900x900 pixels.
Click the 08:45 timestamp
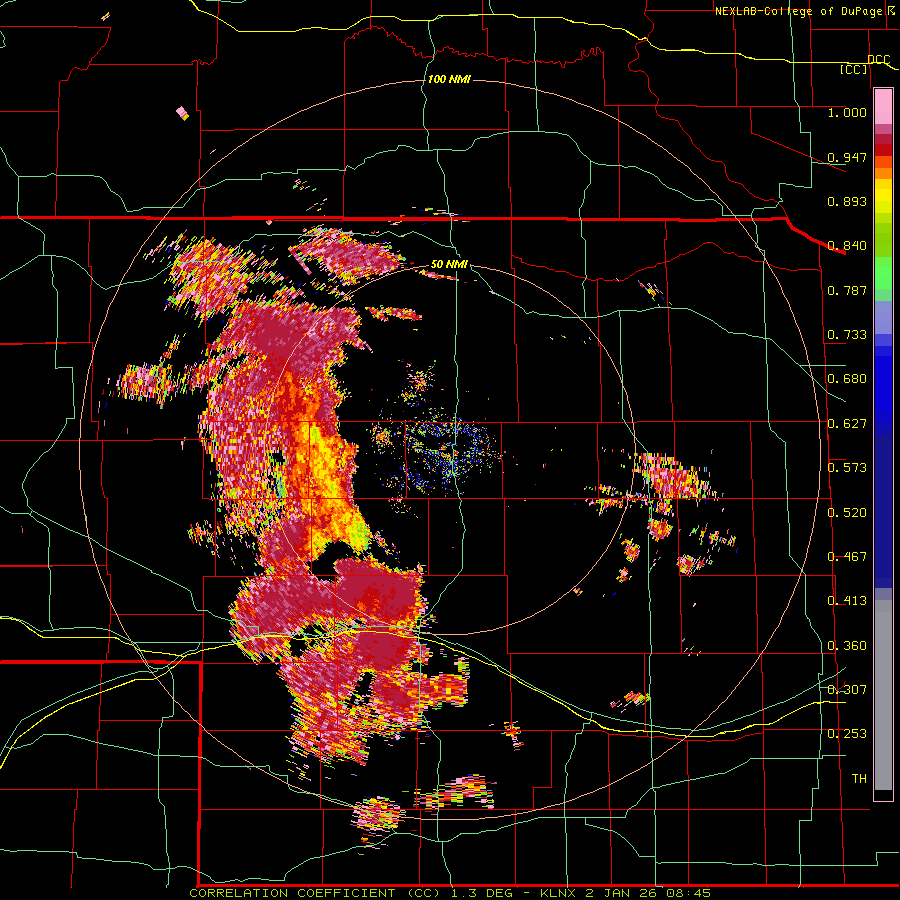tap(688, 893)
